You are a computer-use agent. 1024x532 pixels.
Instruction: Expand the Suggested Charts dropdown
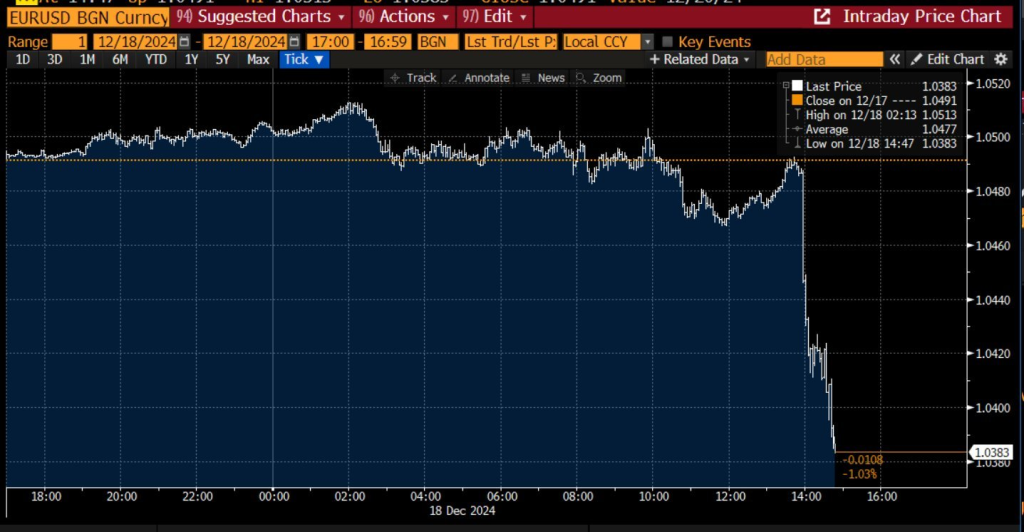(x=260, y=17)
